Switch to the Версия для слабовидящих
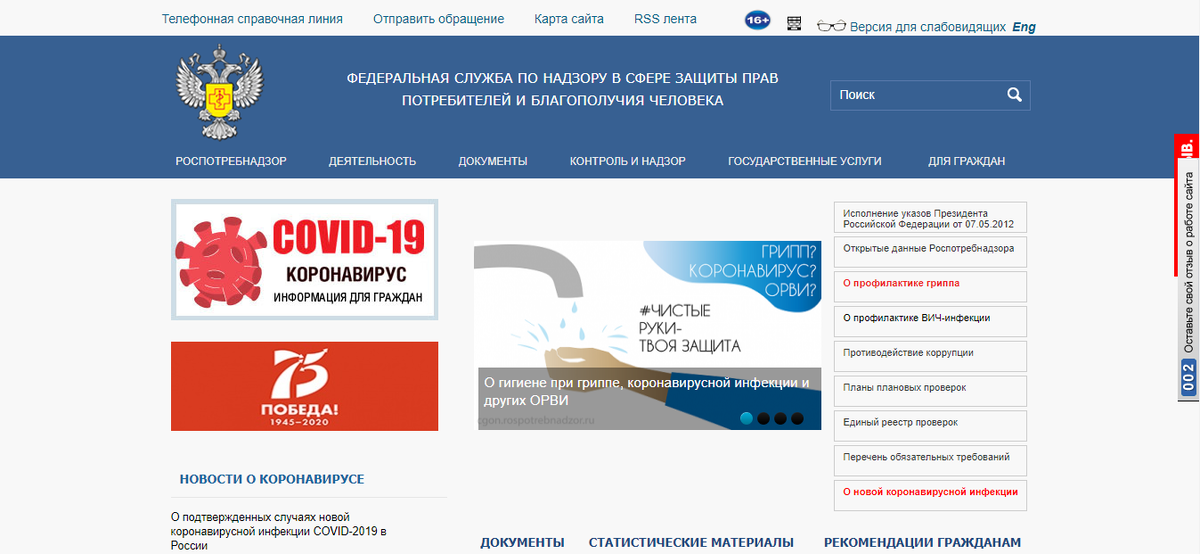The image size is (1200, 554). [927, 27]
